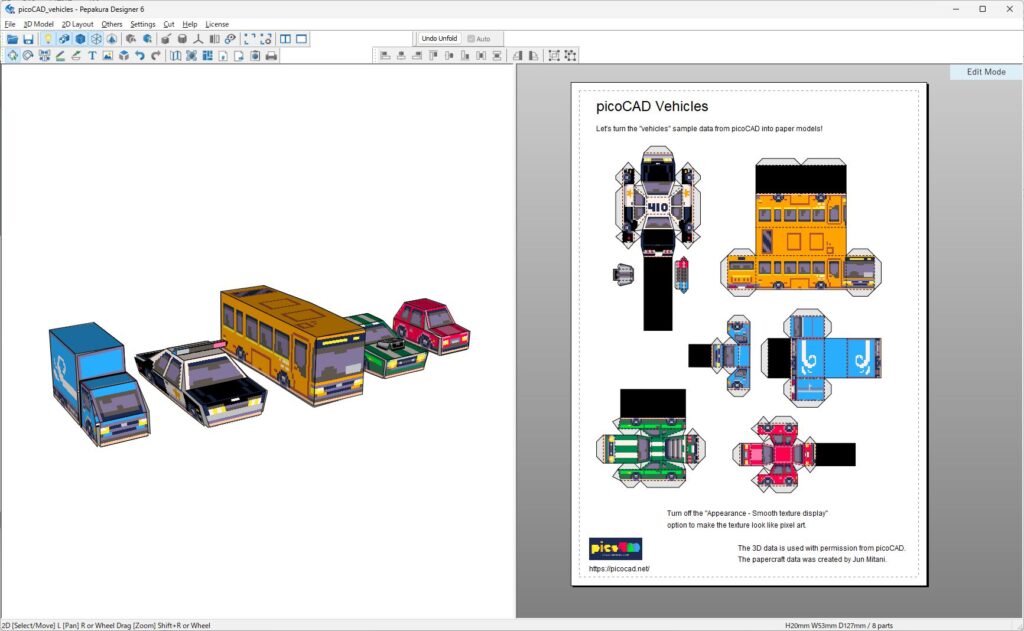Open the 2D Layout menu
Screen dimensions: 1024x631
[x=77, y=24]
